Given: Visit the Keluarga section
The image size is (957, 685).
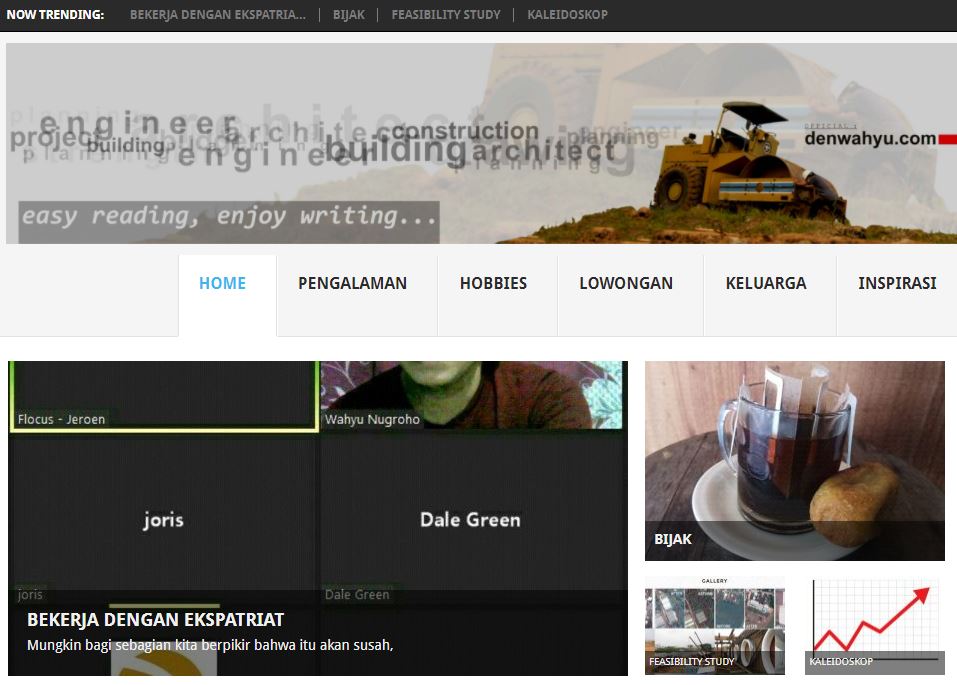Looking at the screenshot, I should (x=766, y=283).
